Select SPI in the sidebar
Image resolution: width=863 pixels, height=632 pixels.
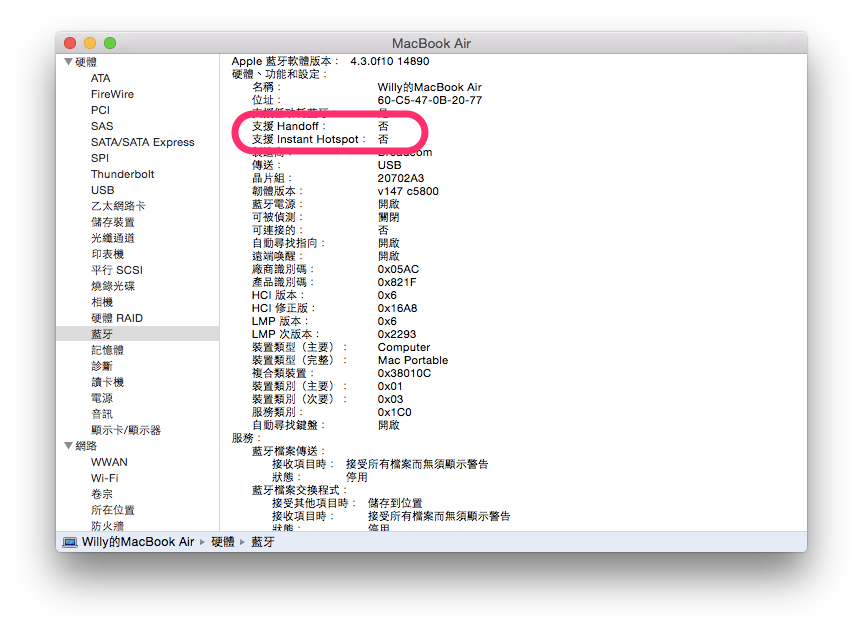tap(100, 158)
